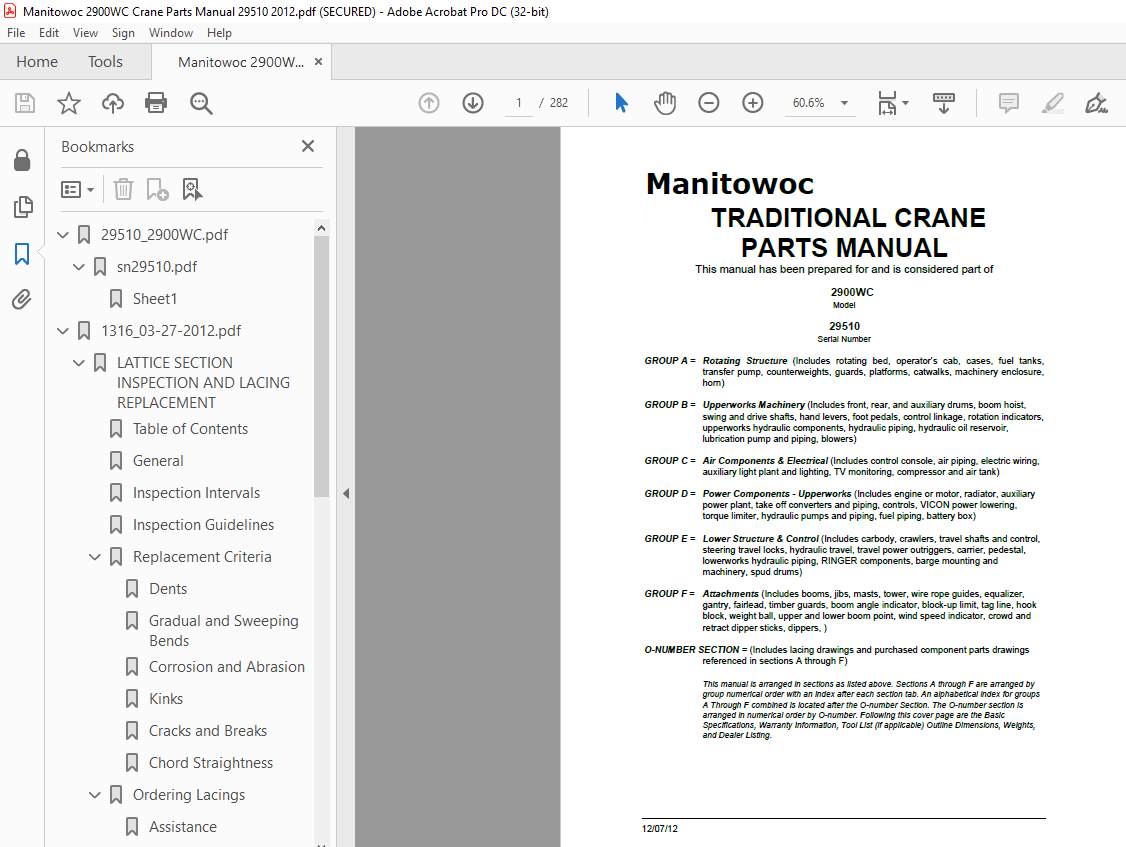Open the bookmarks options dropdown
This screenshot has width=1126, height=847.
pyautogui.click(x=78, y=190)
